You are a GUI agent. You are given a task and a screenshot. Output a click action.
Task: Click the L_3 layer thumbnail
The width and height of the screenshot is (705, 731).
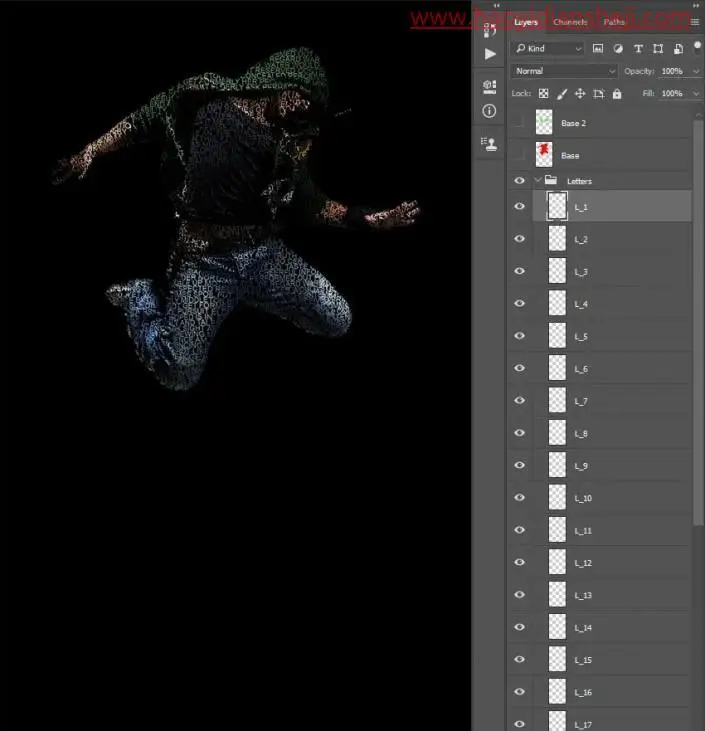557,271
